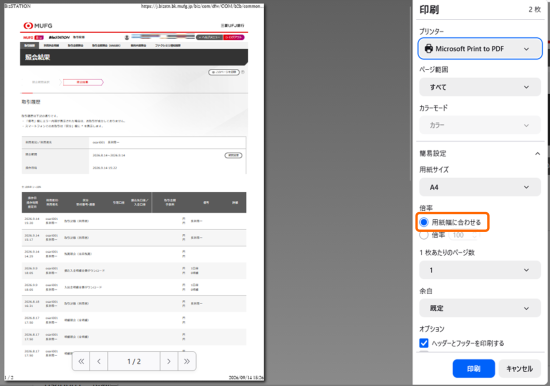
Task: Click the MUFG logo in the preview
Action: click(x=38, y=26)
